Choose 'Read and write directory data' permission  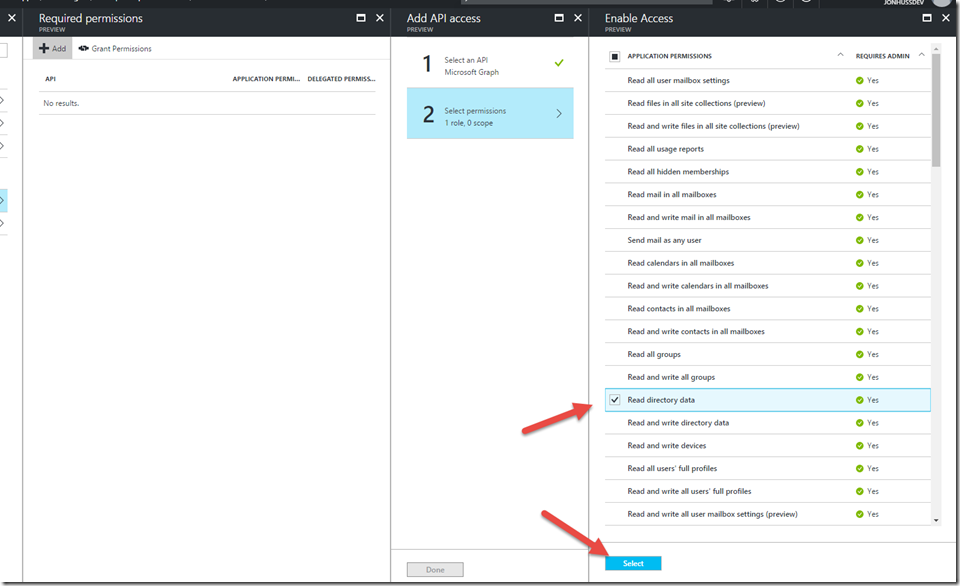click(678, 423)
